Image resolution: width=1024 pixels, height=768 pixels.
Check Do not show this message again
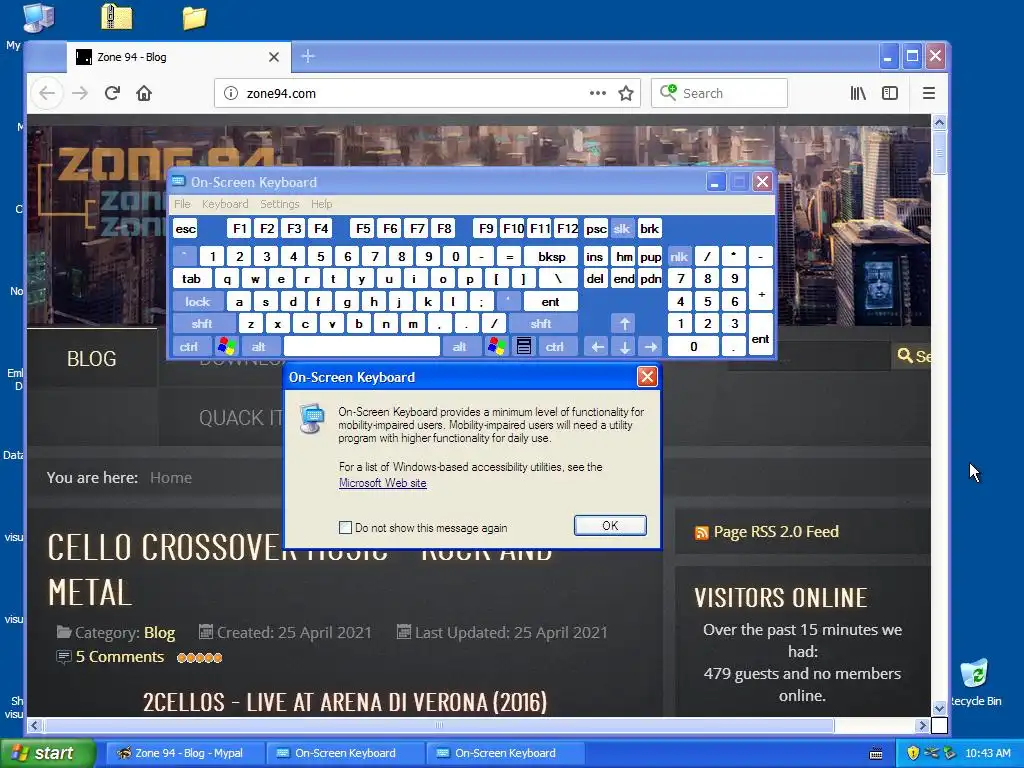(345, 528)
